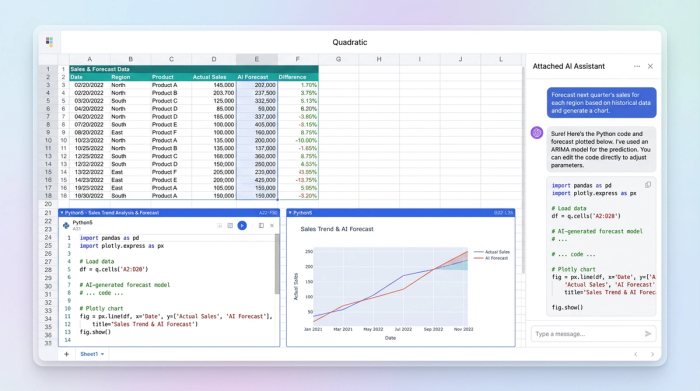Close the Python code editor
This screenshot has width=700, height=391.
click(271, 225)
